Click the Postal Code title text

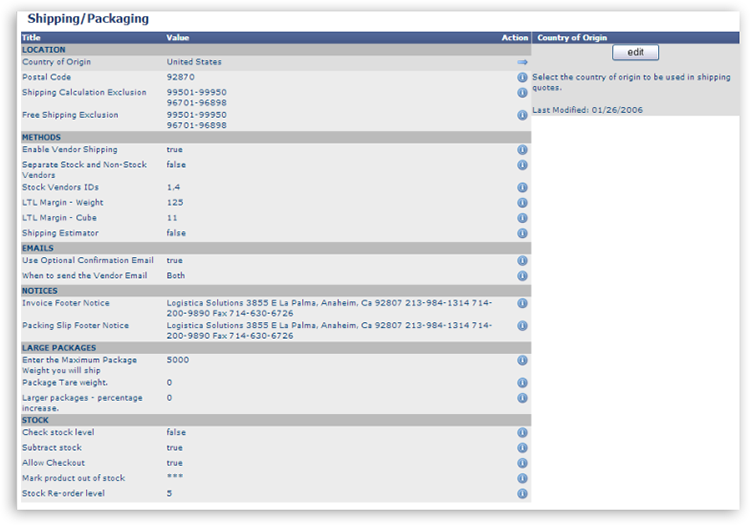(46, 77)
